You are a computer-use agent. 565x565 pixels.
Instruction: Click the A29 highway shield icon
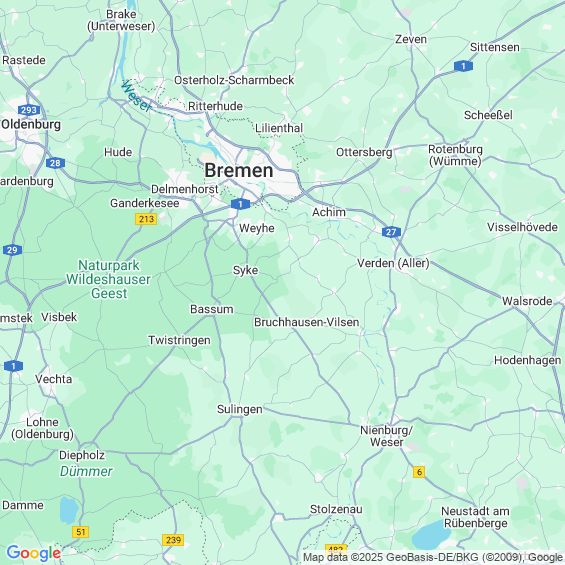coord(12,250)
